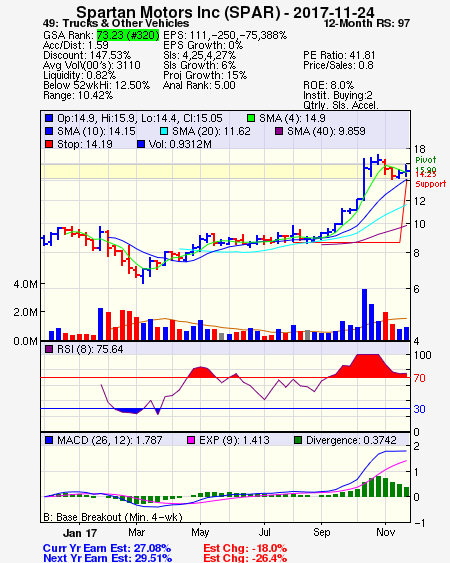Click the tallest blue volume bar in October

(x=365, y=315)
